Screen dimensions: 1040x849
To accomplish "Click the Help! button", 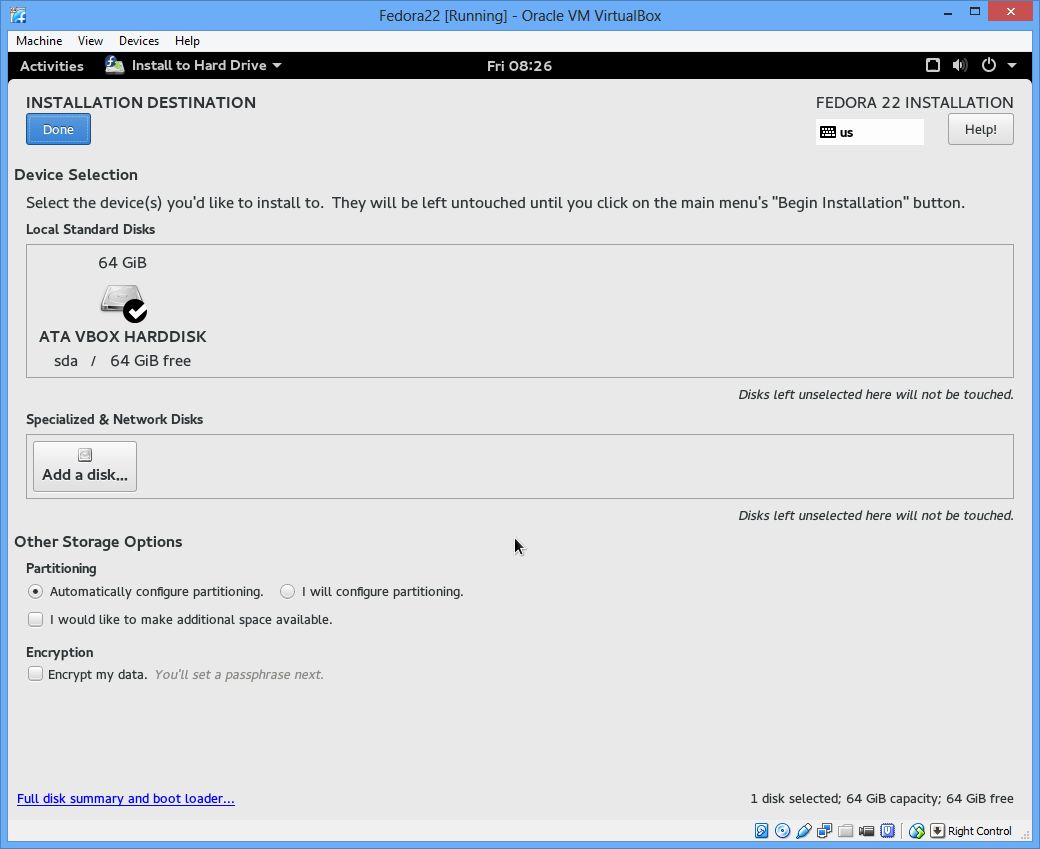I will pos(980,129).
